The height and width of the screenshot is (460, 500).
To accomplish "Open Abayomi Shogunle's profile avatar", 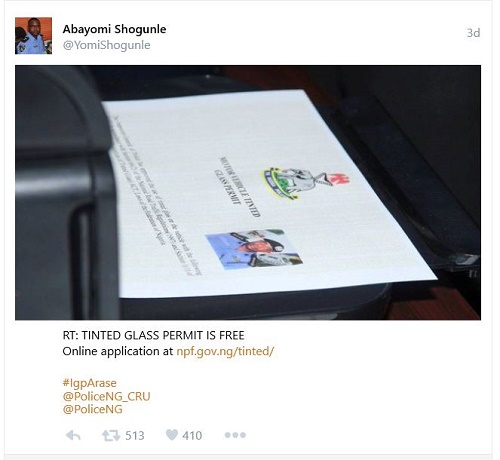I will pyautogui.click(x=33, y=36).
